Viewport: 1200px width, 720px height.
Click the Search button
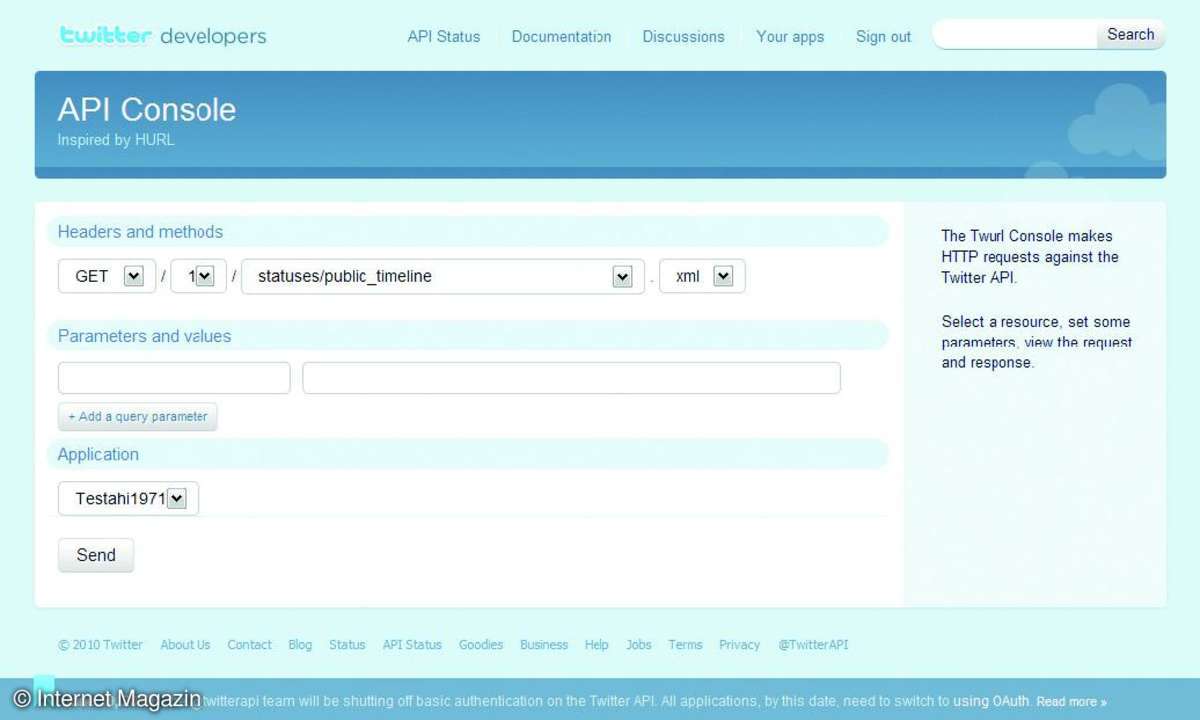point(1131,34)
